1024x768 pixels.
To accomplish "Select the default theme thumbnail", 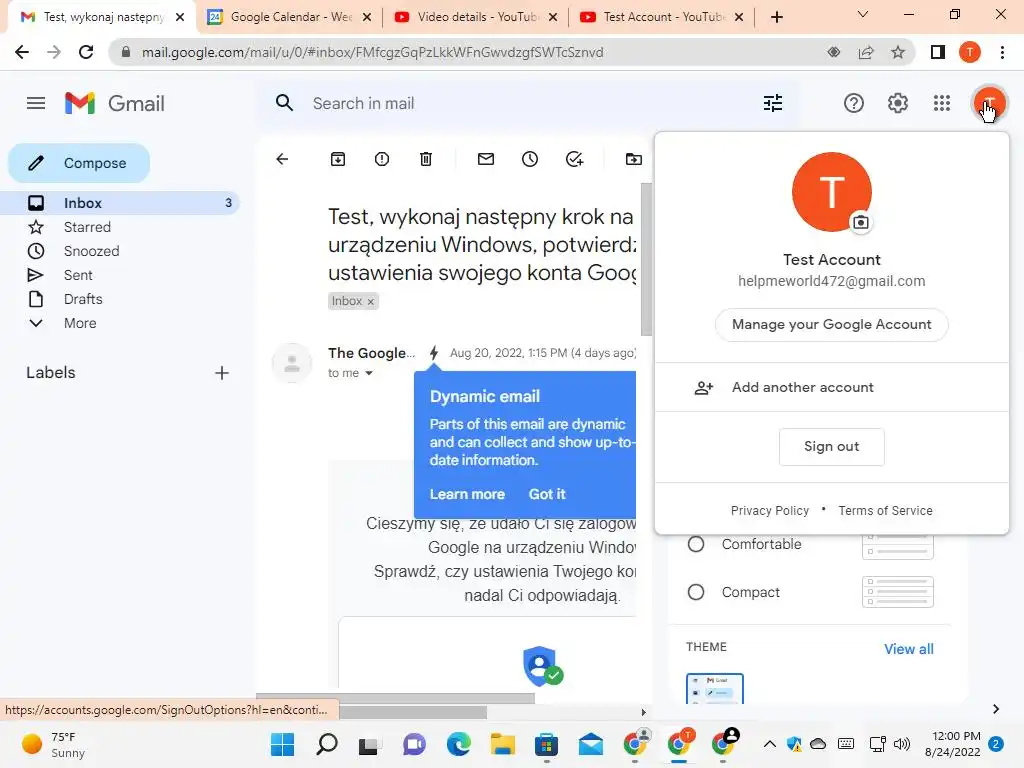I will (x=714, y=688).
